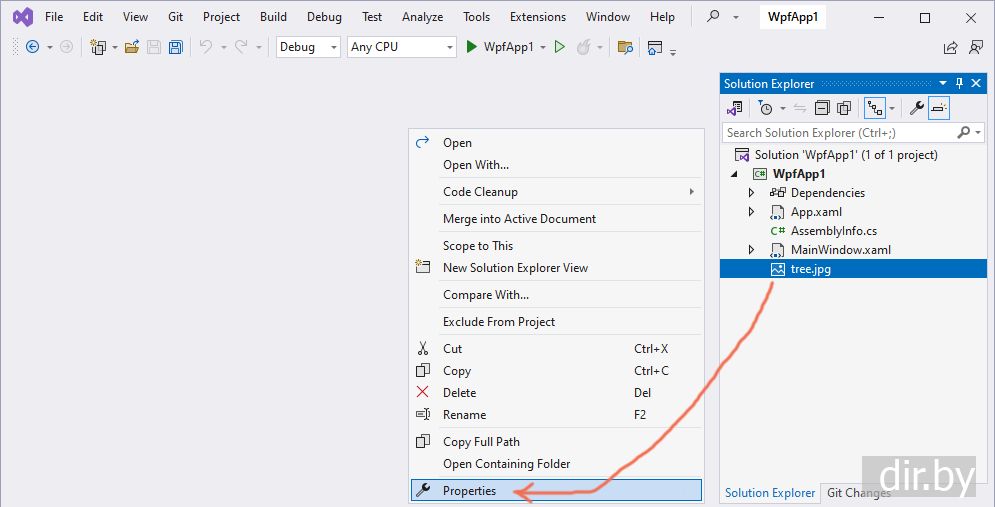
Task: Toggle Preview Selected Items button
Action: point(939,108)
